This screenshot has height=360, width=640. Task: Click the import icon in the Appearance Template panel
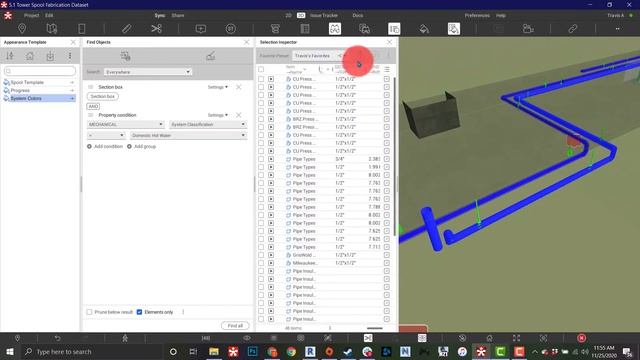pos(50,56)
